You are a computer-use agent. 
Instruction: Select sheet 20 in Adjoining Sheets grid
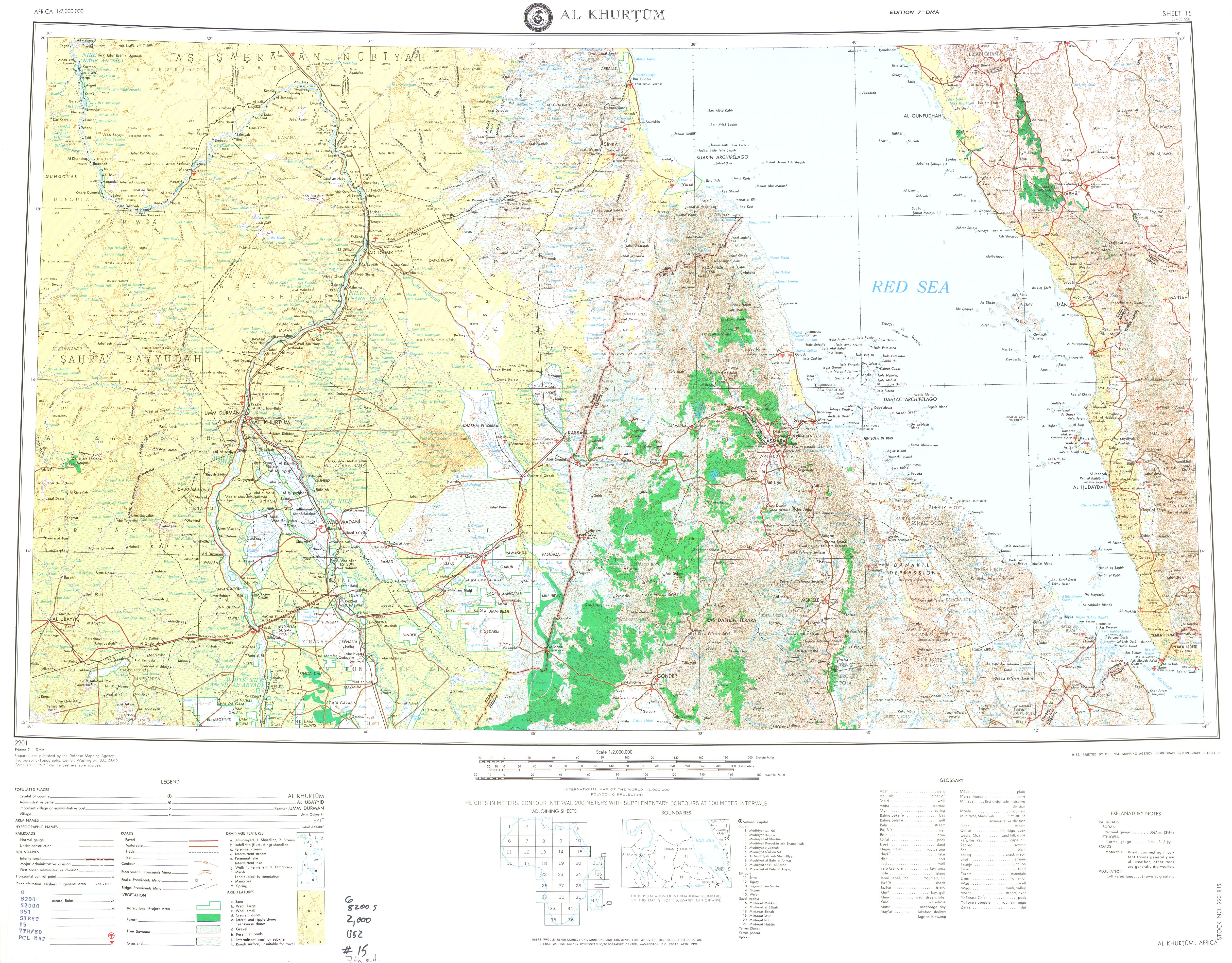578,863
